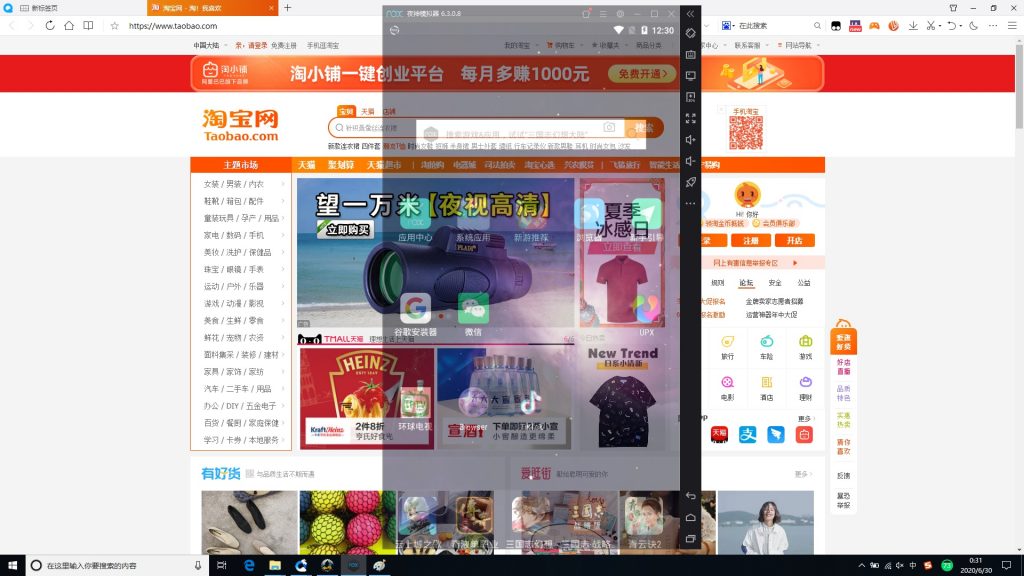Click the browser undo close tab icon

point(952,25)
